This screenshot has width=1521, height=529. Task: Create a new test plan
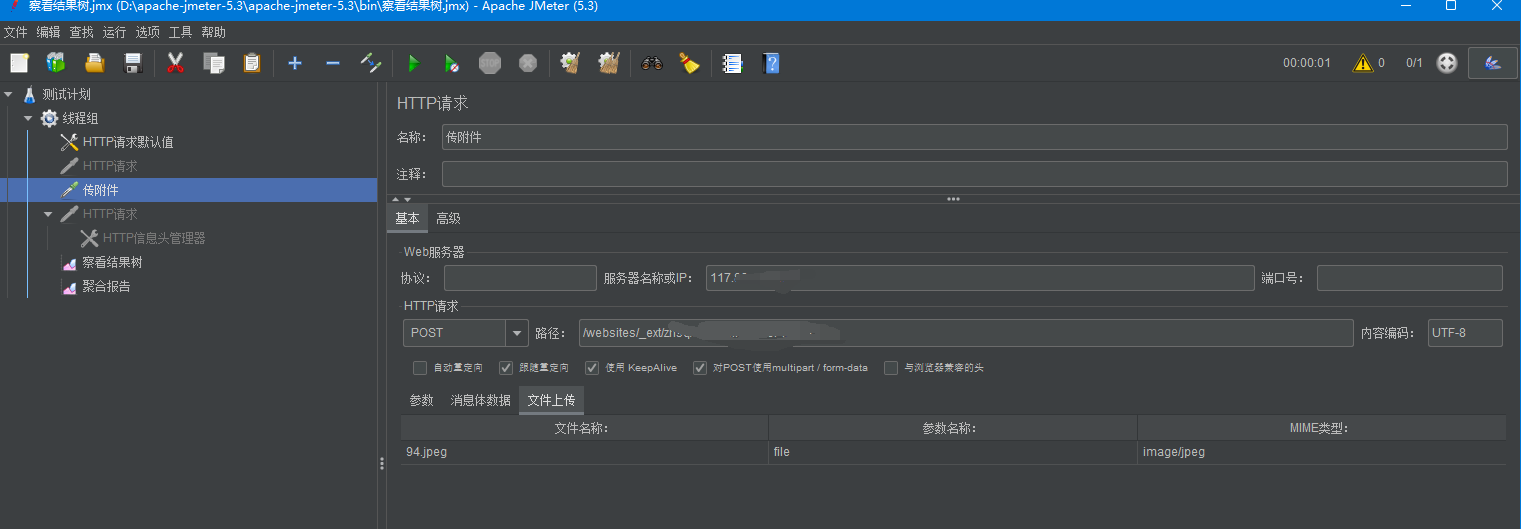pyautogui.click(x=19, y=63)
